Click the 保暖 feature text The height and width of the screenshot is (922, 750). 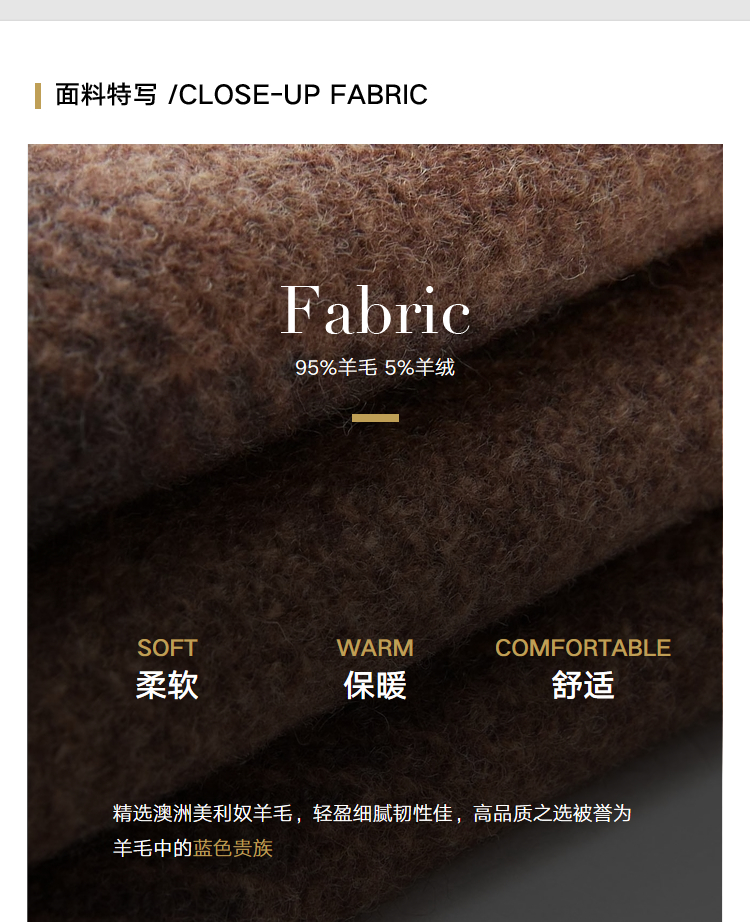[375, 685]
